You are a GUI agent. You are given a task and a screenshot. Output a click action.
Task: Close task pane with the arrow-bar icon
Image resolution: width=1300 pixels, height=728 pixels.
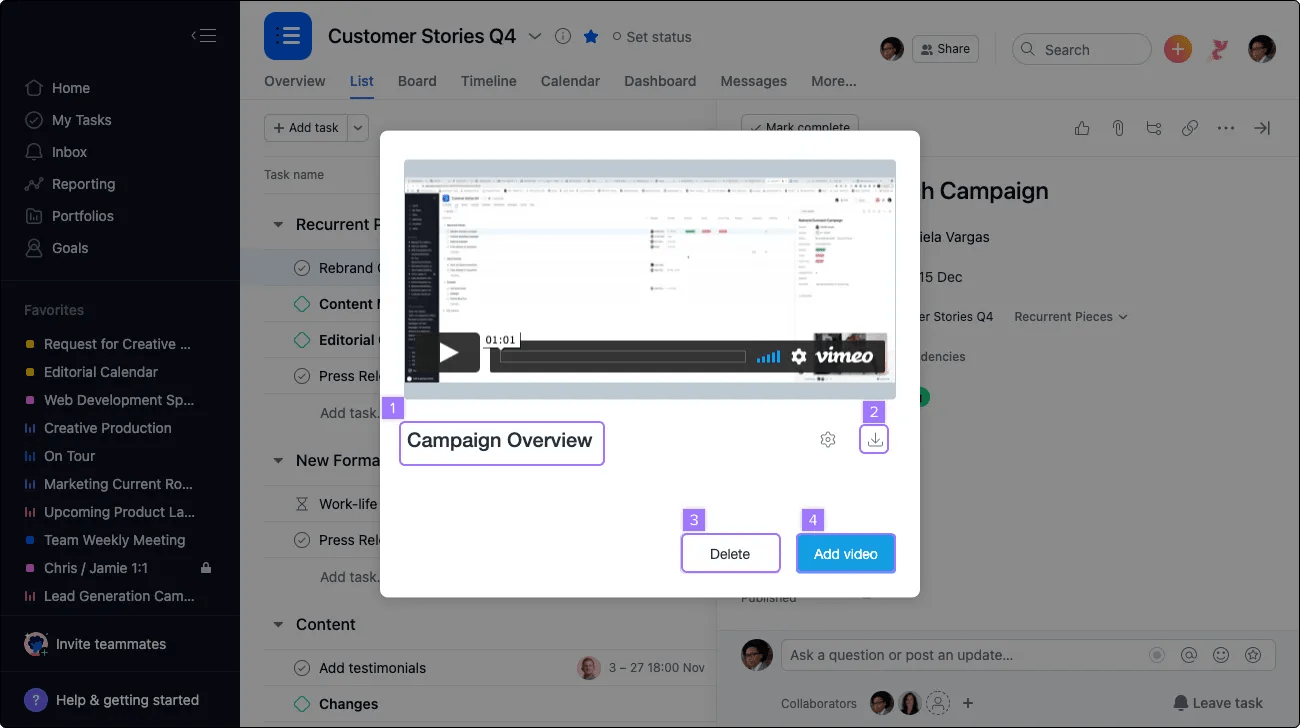tap(1262, 128)
